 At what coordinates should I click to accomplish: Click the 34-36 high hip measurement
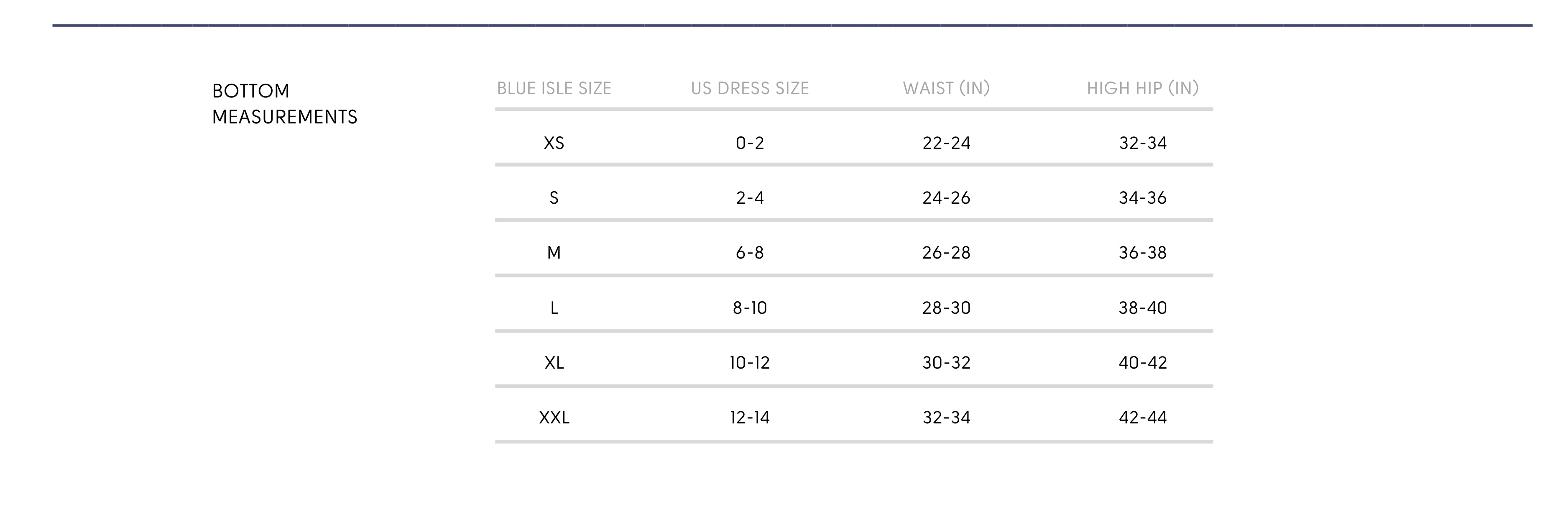(1142, 198)
